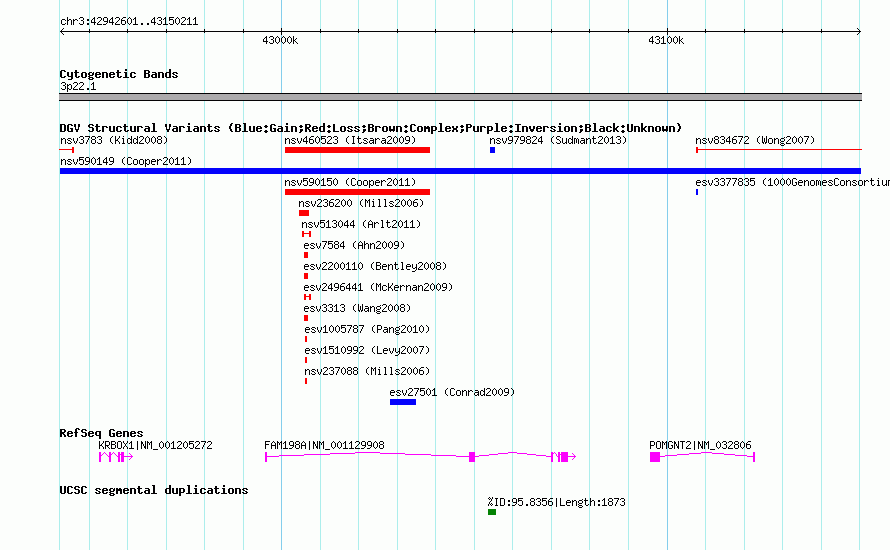This screenshot has height=550, width=890.
Task: Click the esv2496441 (McKernan2009) label
Action: [378, 287]
